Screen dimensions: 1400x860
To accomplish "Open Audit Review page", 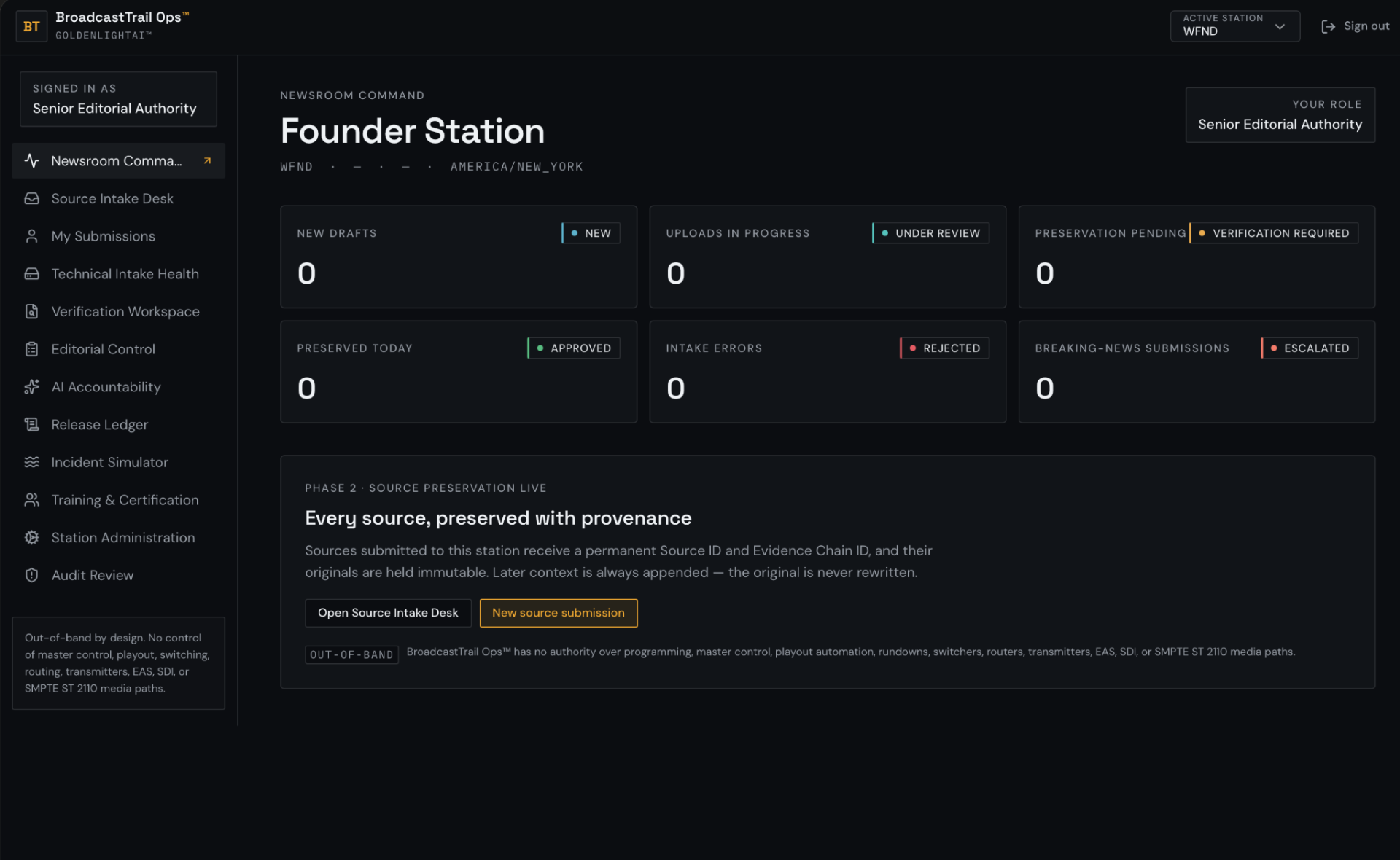I will click(118, 575).
